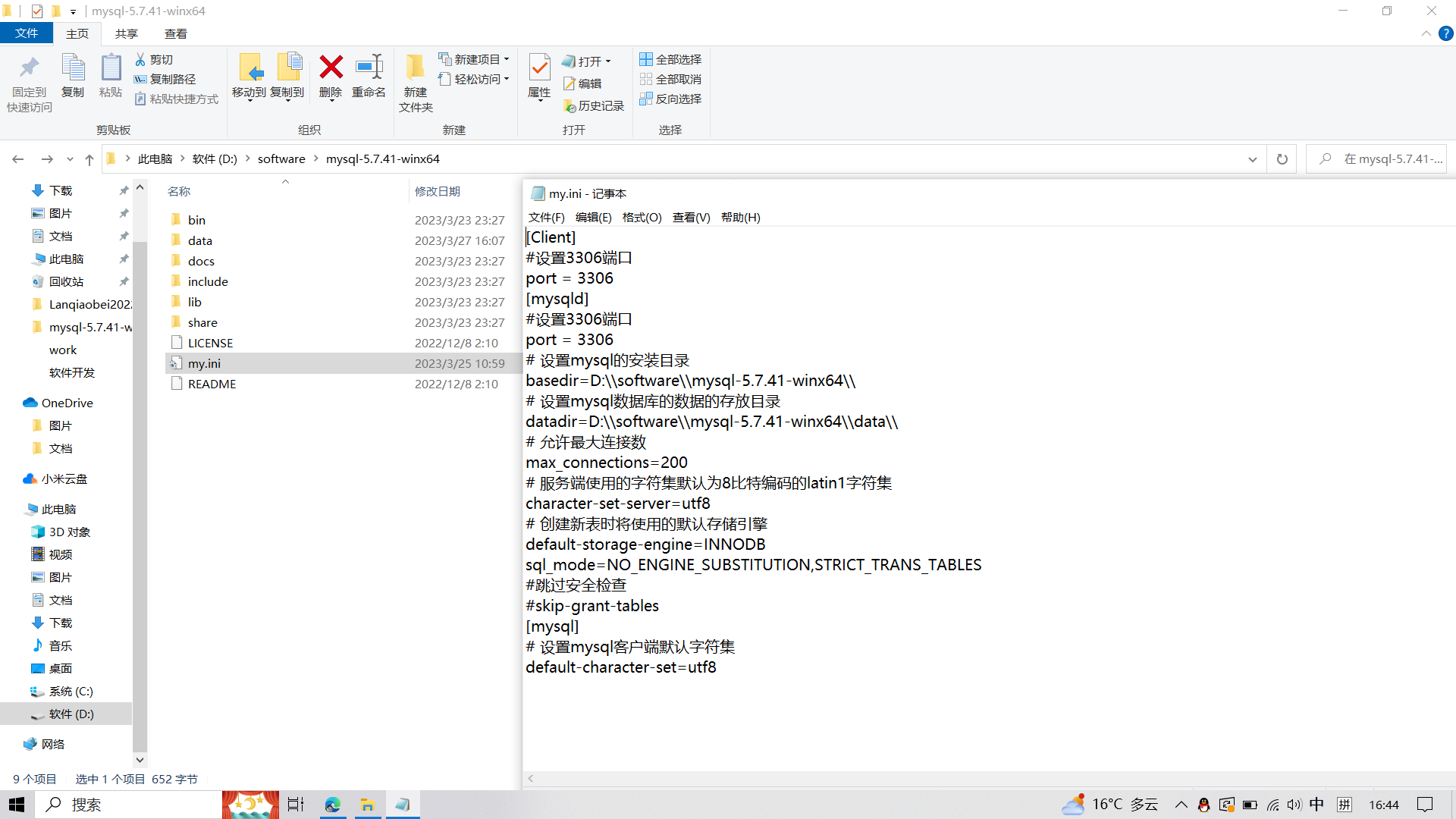Click the Up one level arrow
This screenshot has height=819, width=1456.
(89, 159)
